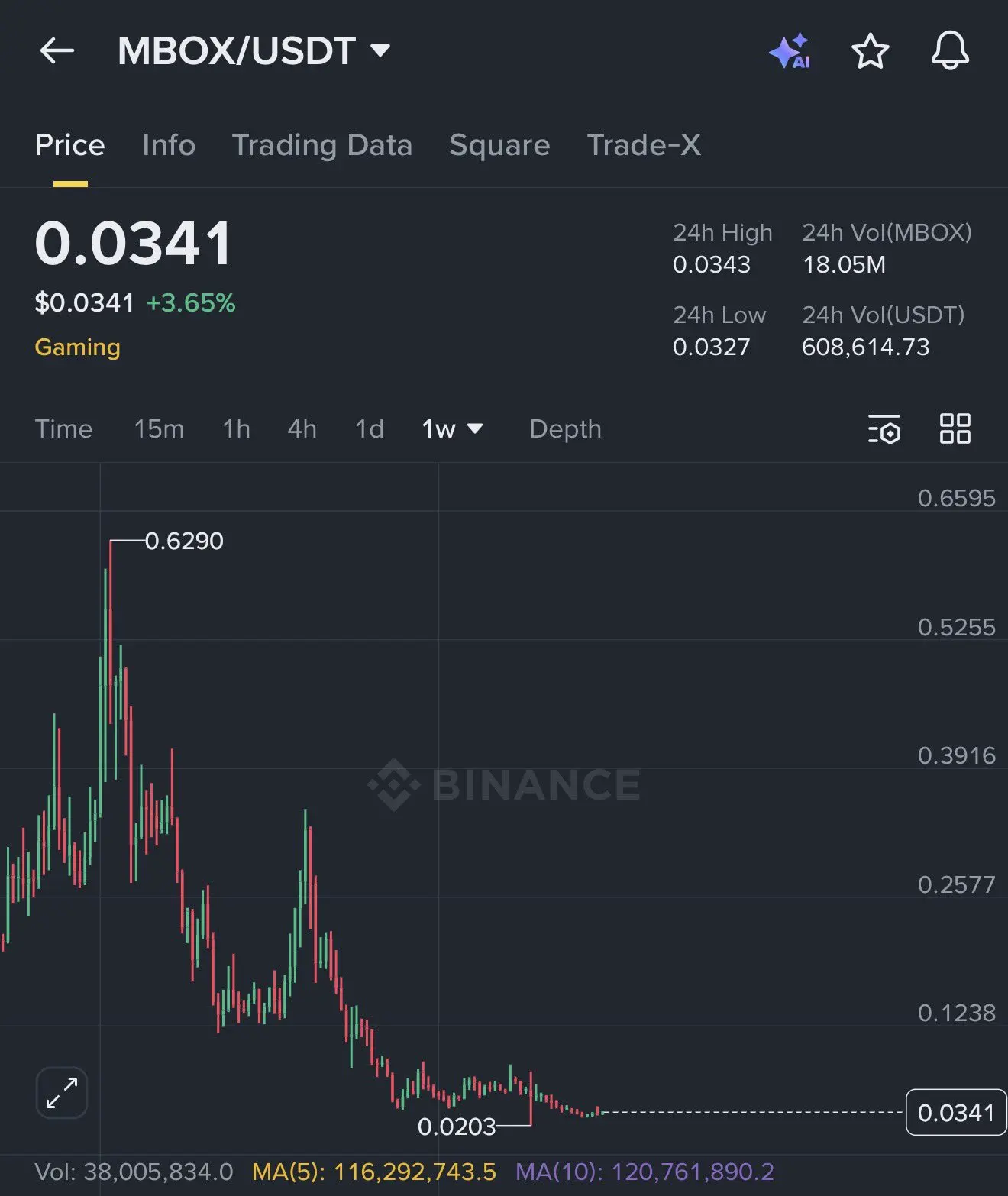The height and width of the screenshot is (1196, 1008).
Task: Switch chart to 4h interval
Action: [302, 429]
